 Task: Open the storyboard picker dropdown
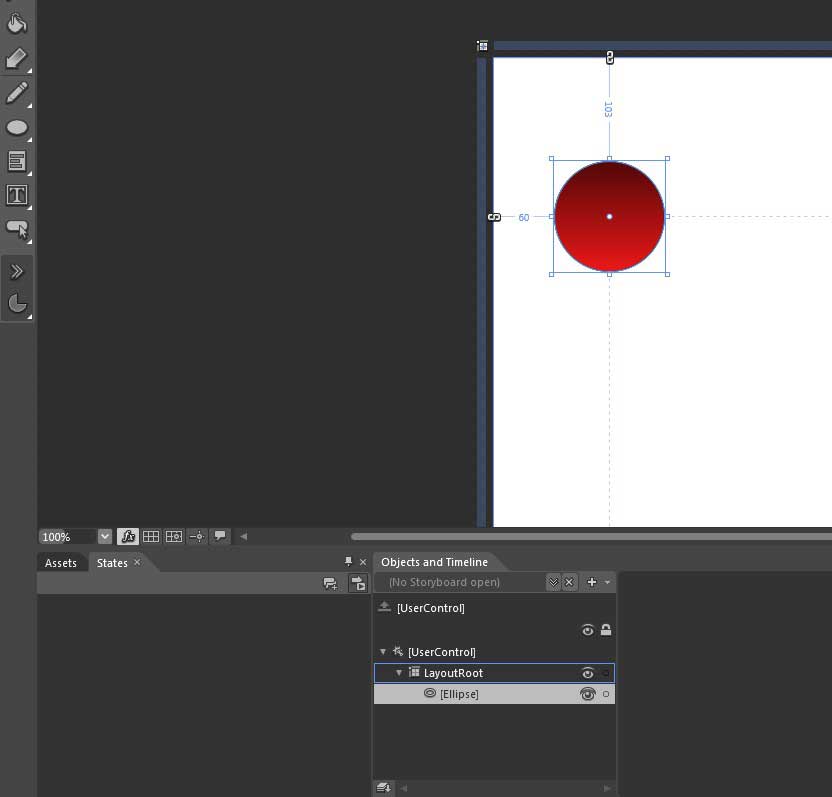coord(553,582)
